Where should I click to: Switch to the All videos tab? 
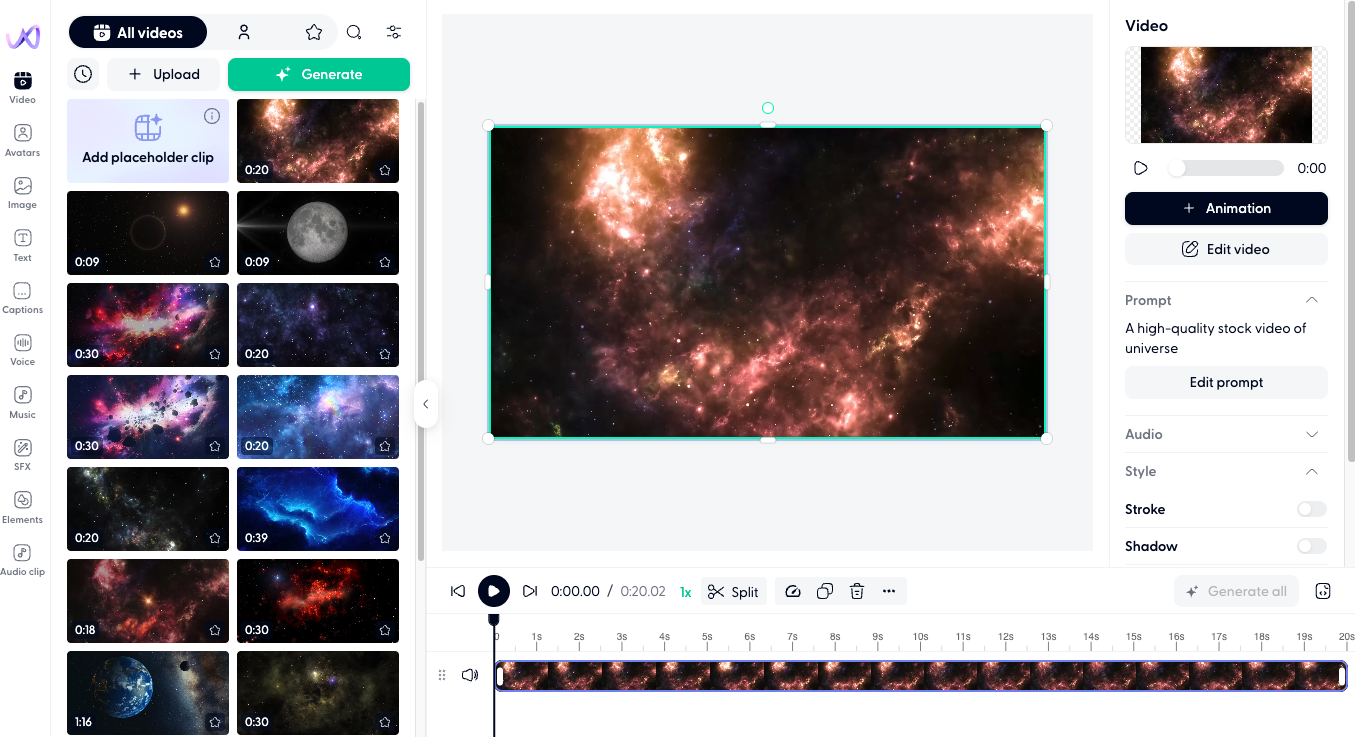[138, 32]
